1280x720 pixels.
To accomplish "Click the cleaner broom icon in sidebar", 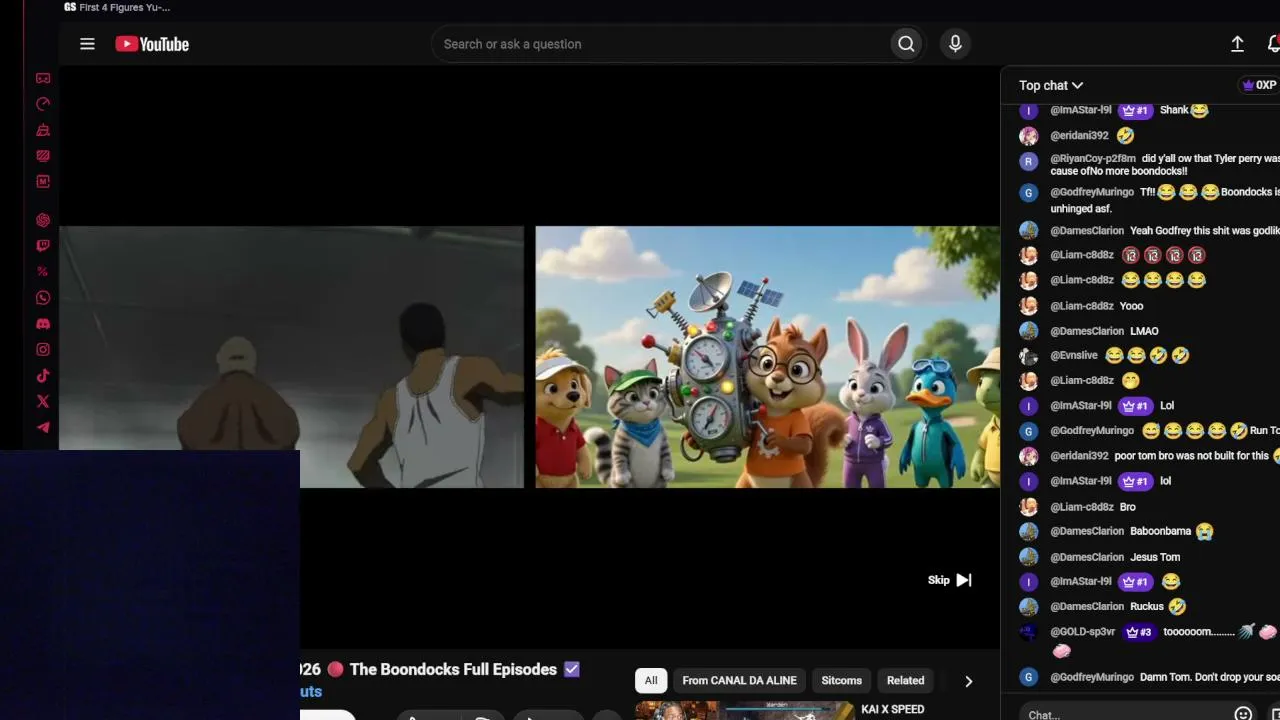I will pyautogui.click(x=43, y=130).
